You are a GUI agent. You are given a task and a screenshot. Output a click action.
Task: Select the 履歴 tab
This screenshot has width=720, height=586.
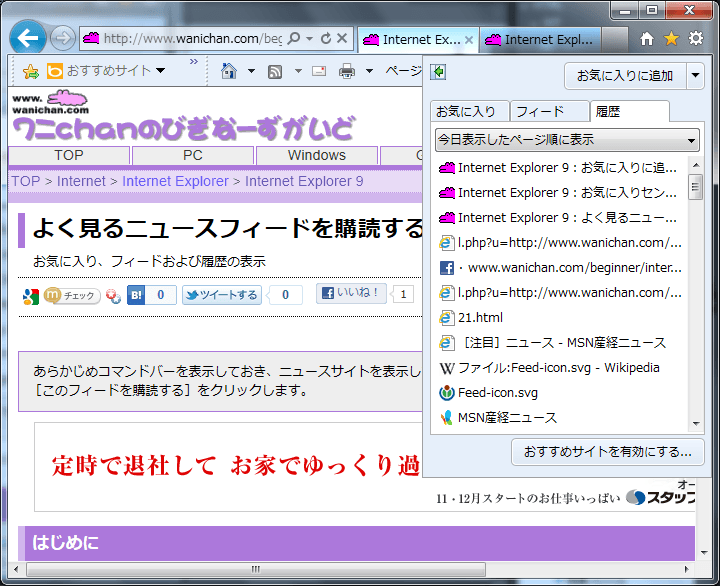click(629, 111)
